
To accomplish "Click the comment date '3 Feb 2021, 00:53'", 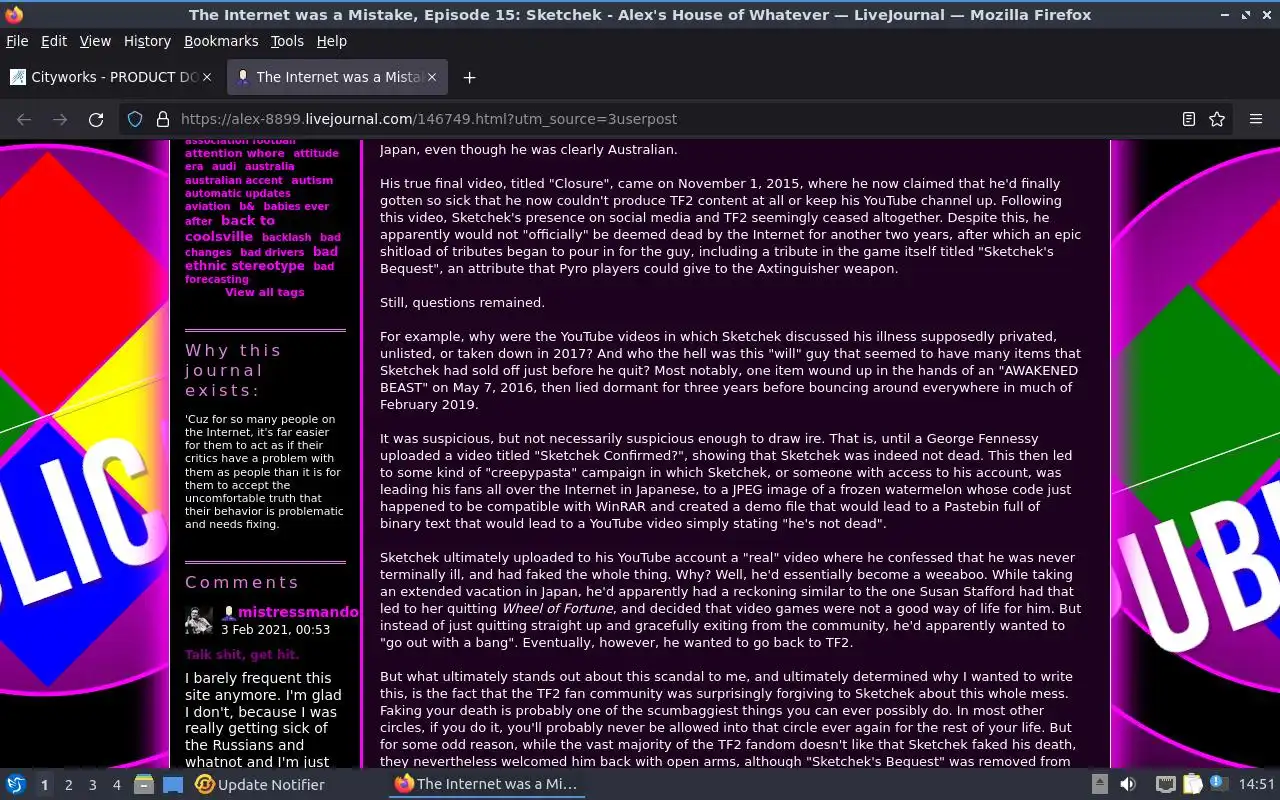I will pyautogui.click(x=275, y=630).
